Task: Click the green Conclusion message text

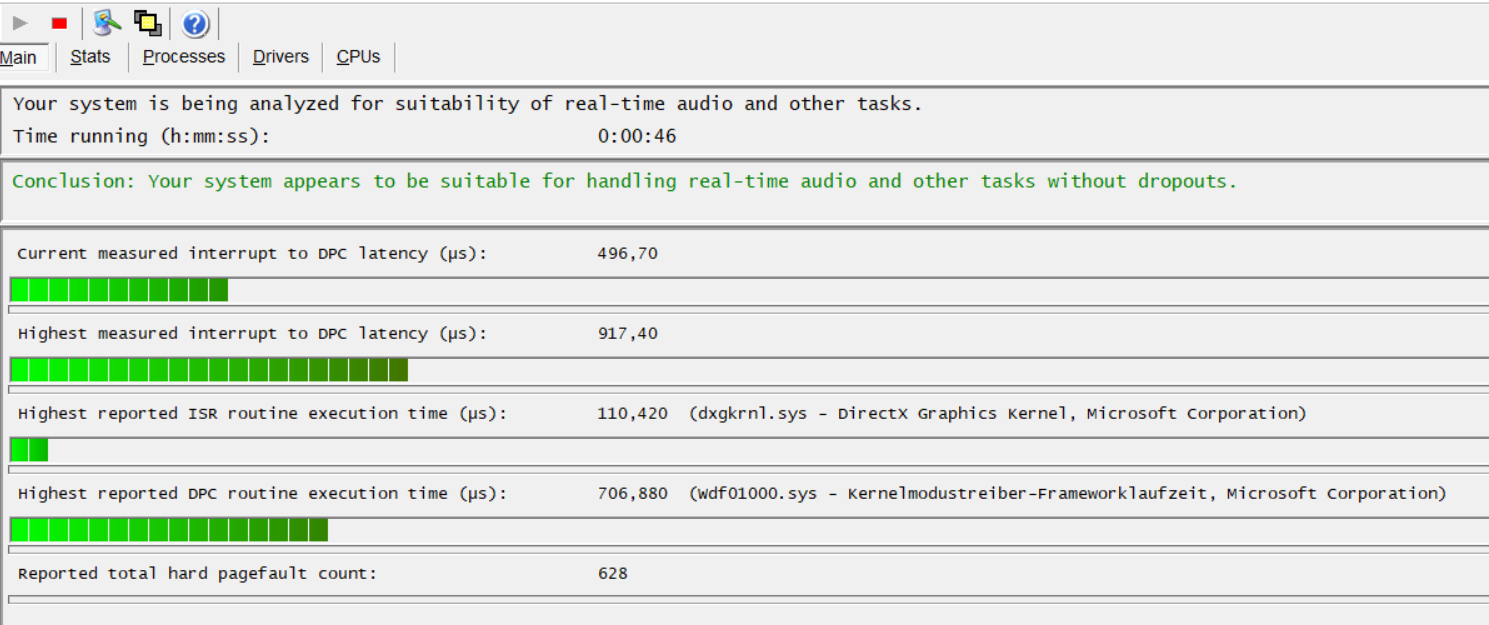Action: coord(624,181)
